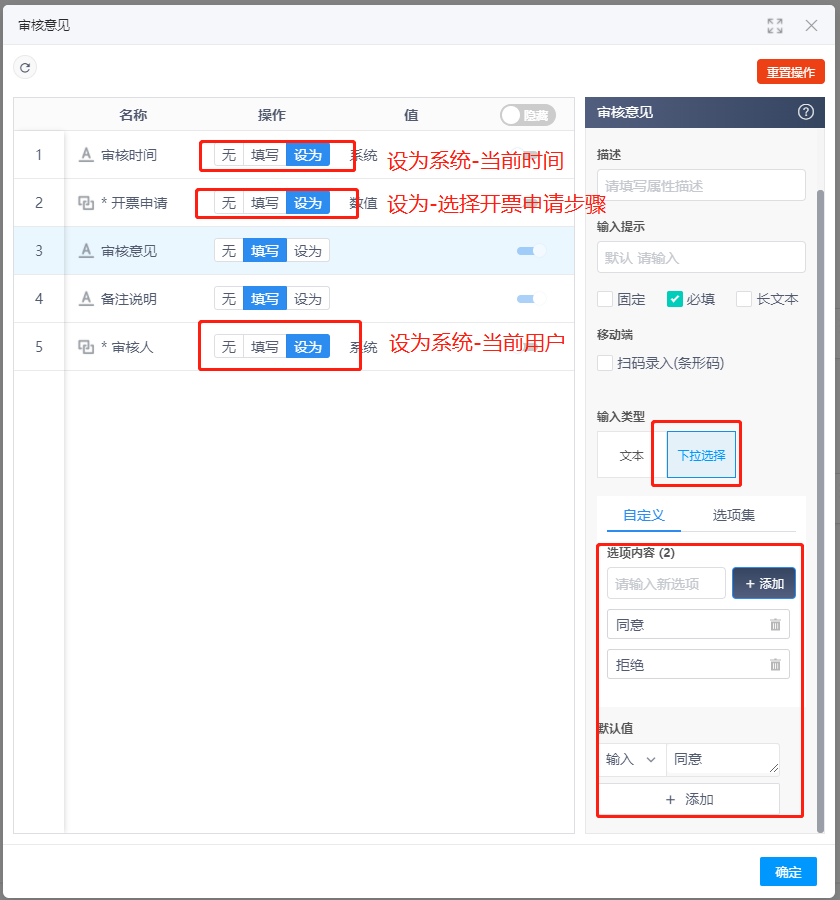Click the refresh icon below the title bar
This screenshot has height=900, width=840.
point(24,67)
